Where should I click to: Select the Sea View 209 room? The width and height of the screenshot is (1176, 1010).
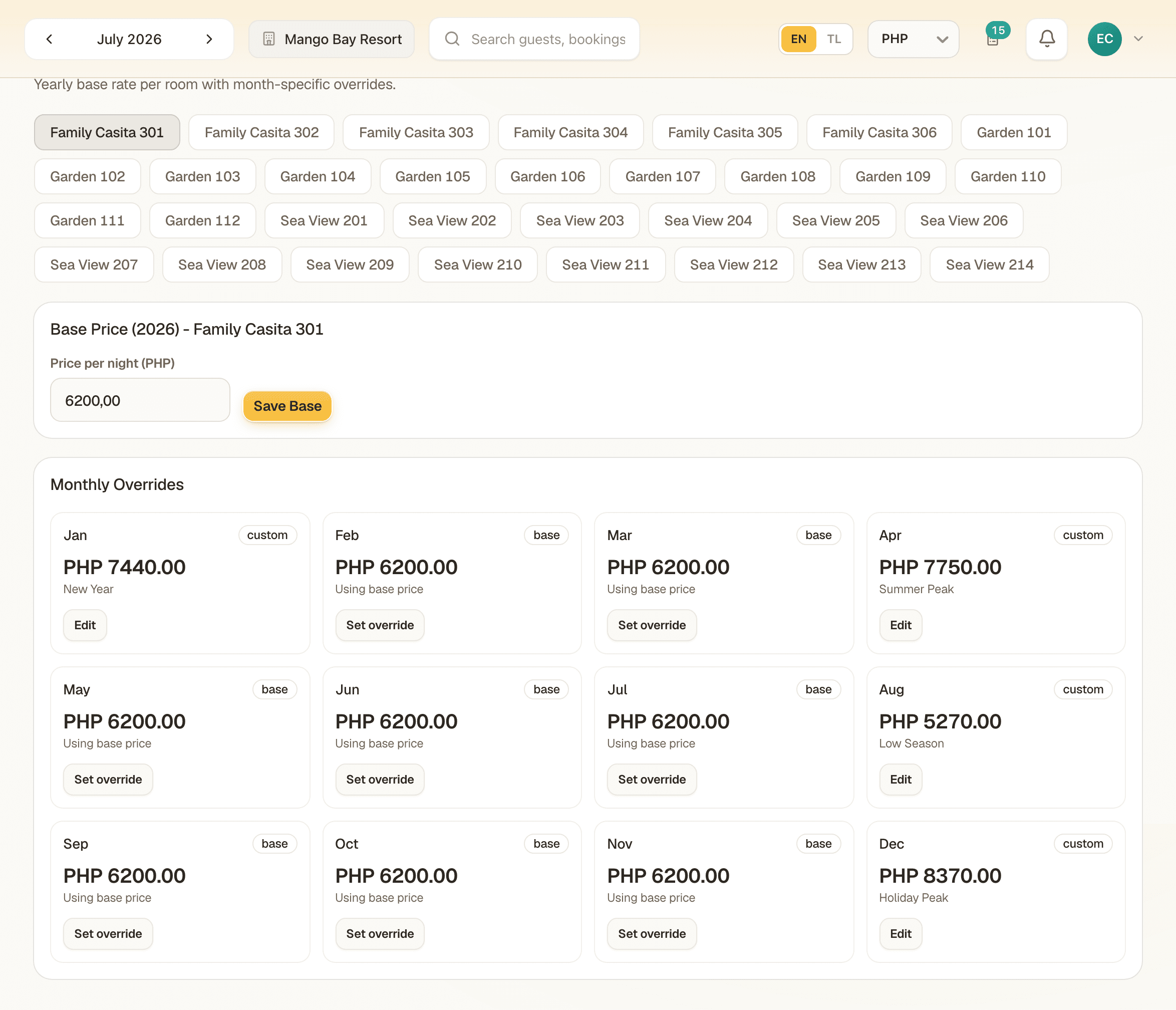tap(350, 265)
